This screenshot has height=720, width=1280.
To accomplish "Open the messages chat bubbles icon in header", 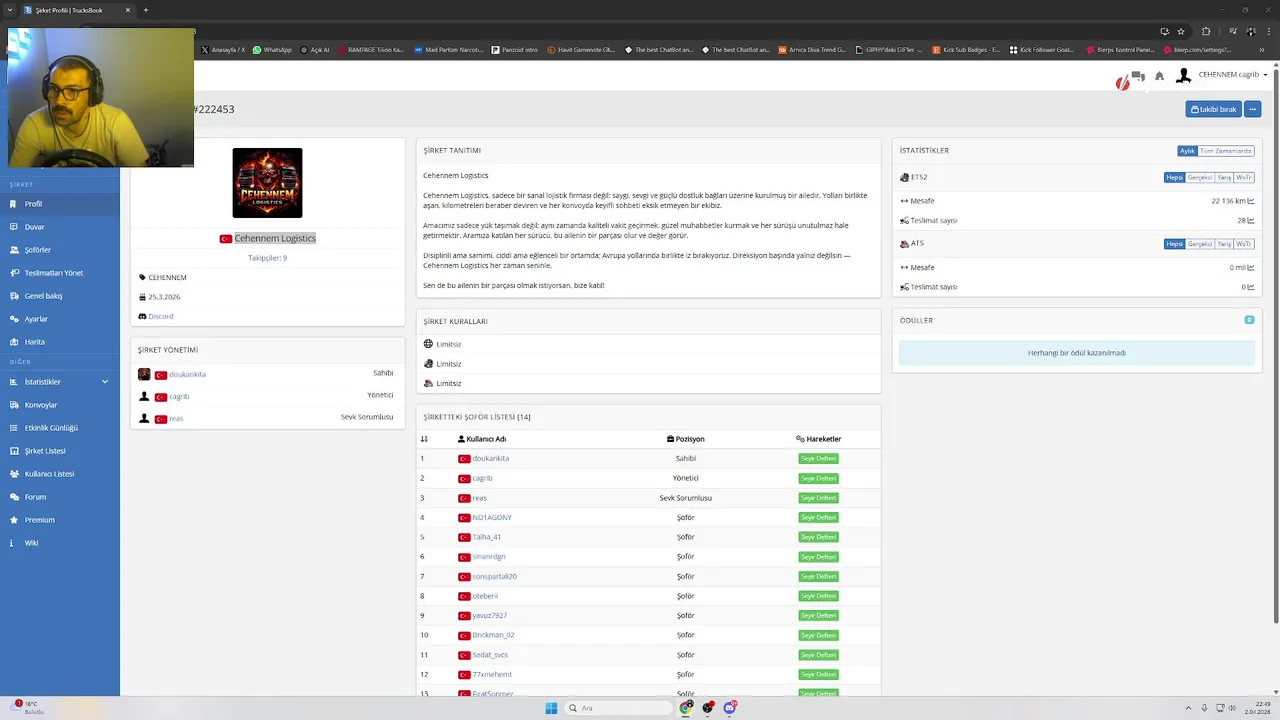I will [x=1138, y=76].
